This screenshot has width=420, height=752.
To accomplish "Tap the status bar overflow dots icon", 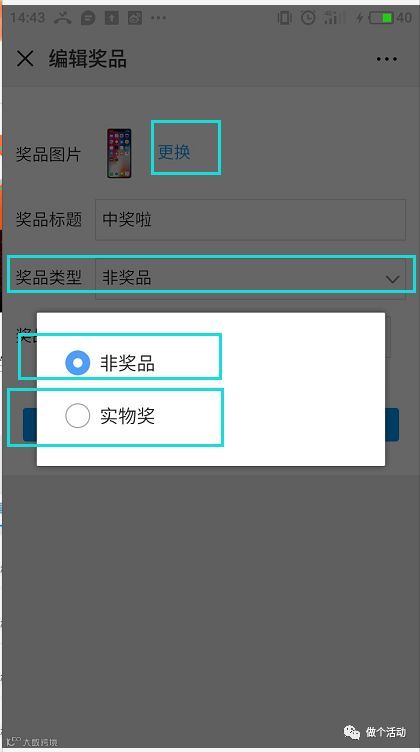I will pos(158,18).
